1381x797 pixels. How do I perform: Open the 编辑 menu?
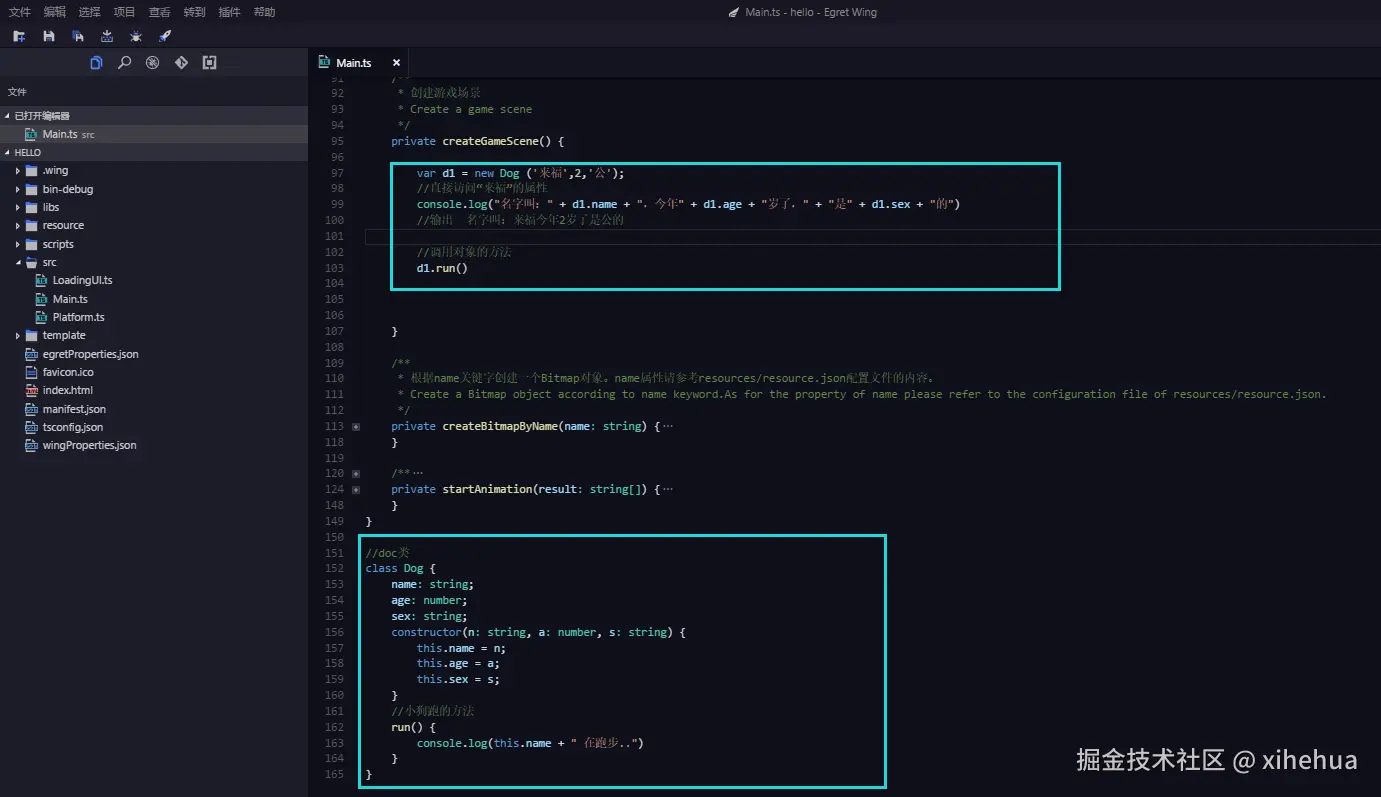[x=54, y=12]
